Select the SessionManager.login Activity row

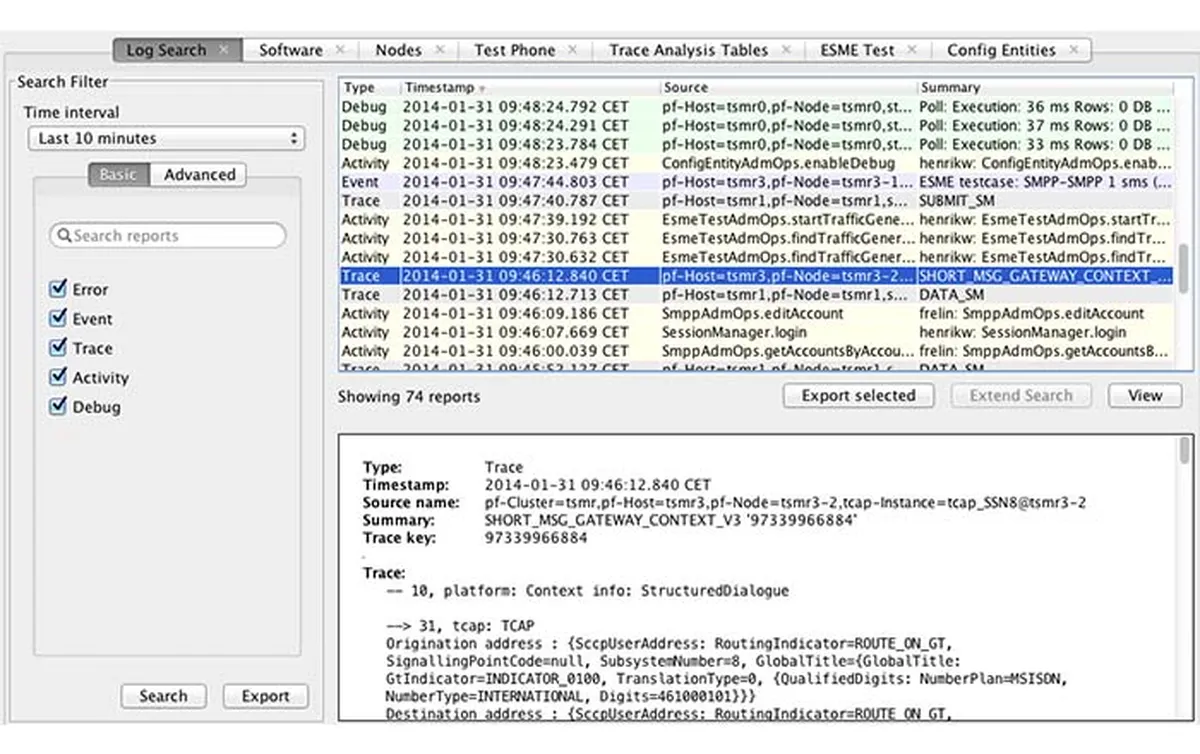pyautogui.click(x=757, y=332)
